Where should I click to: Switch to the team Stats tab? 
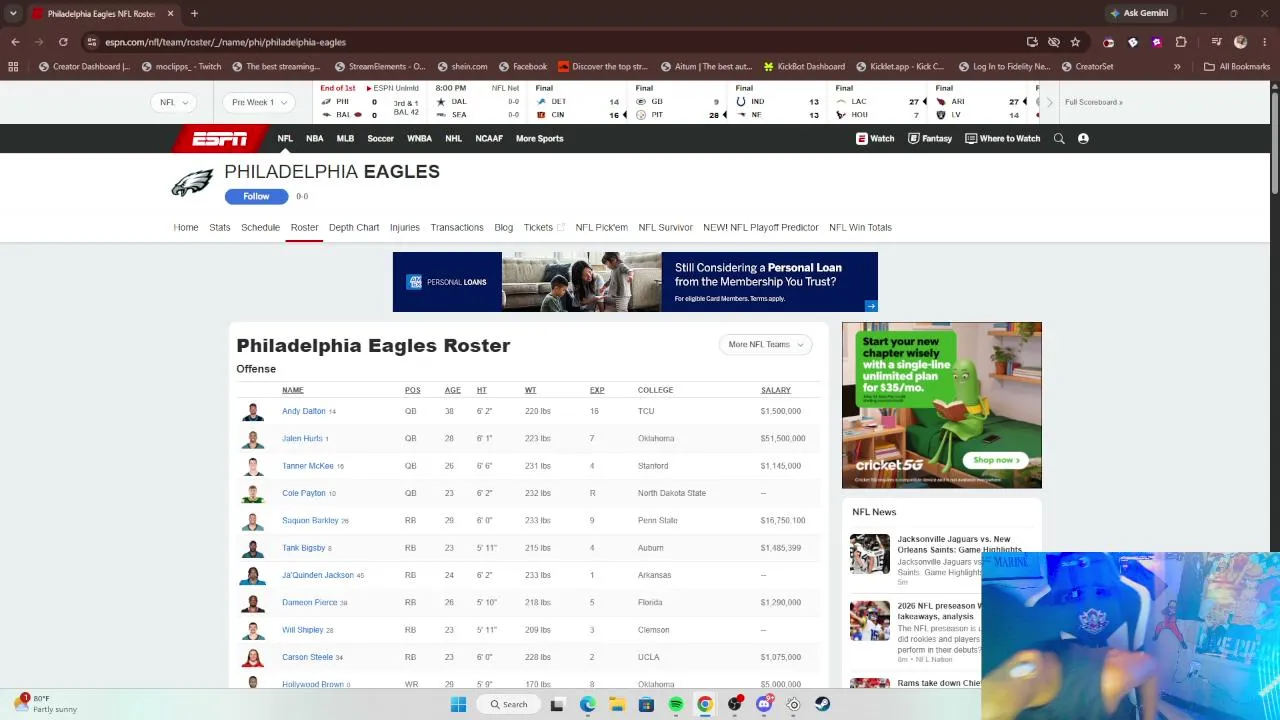[x=220, y=228]
